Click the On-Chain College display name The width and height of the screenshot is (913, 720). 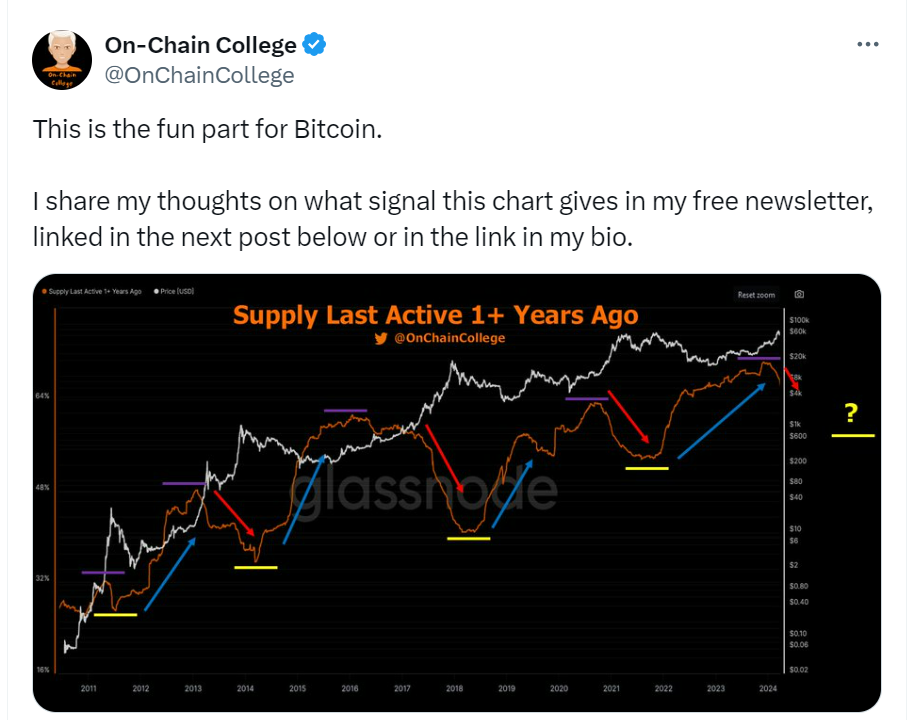pos(200,45)
